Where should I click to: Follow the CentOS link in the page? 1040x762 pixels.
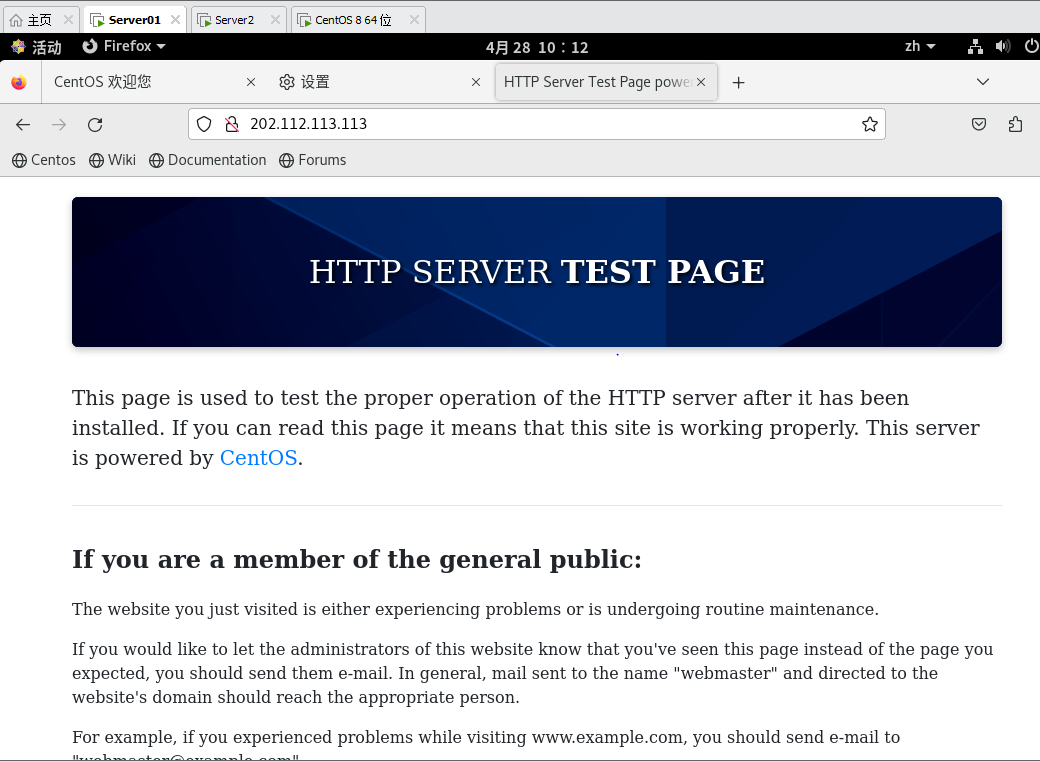258,458
